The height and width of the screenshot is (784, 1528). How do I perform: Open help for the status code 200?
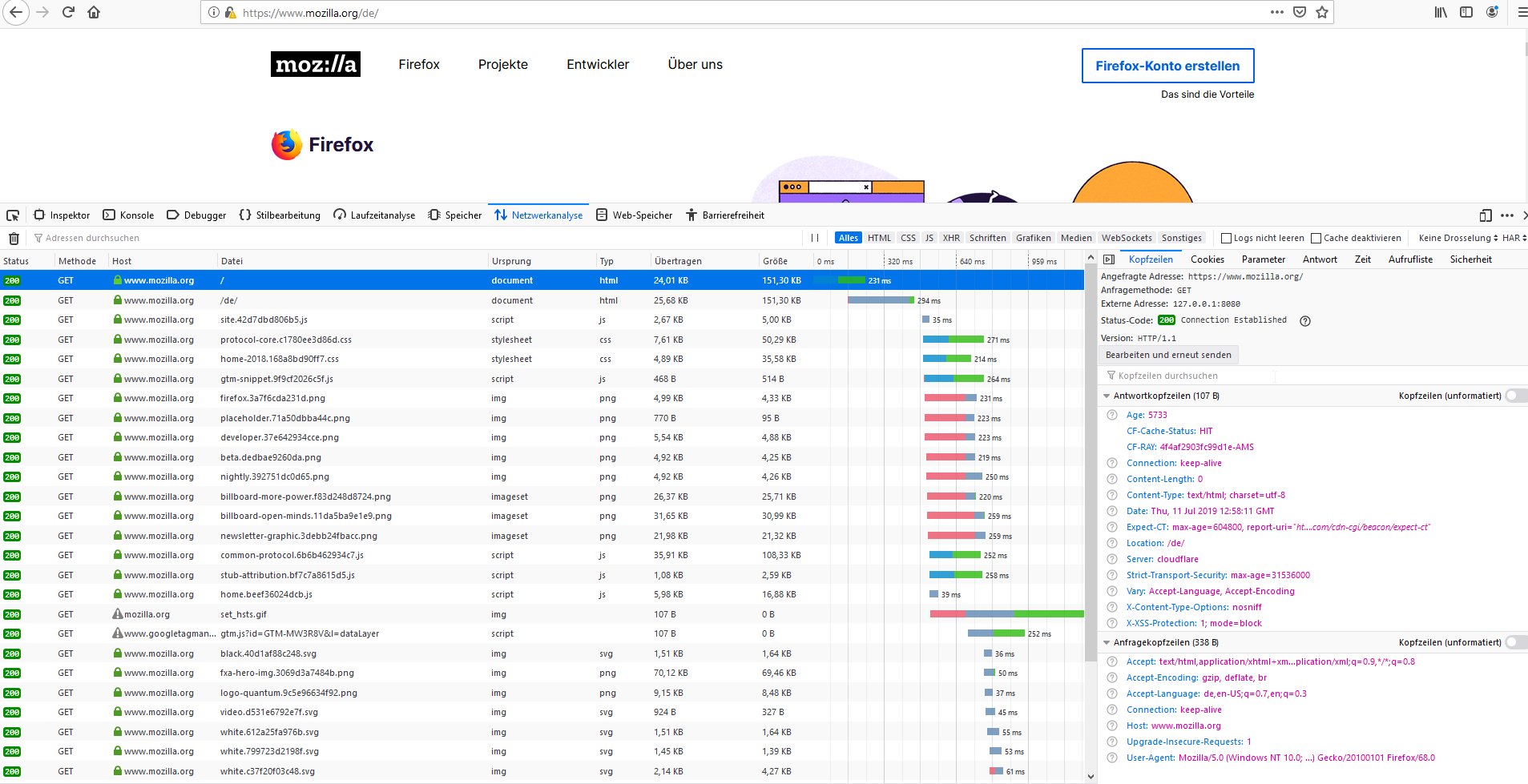point(1305,321)
